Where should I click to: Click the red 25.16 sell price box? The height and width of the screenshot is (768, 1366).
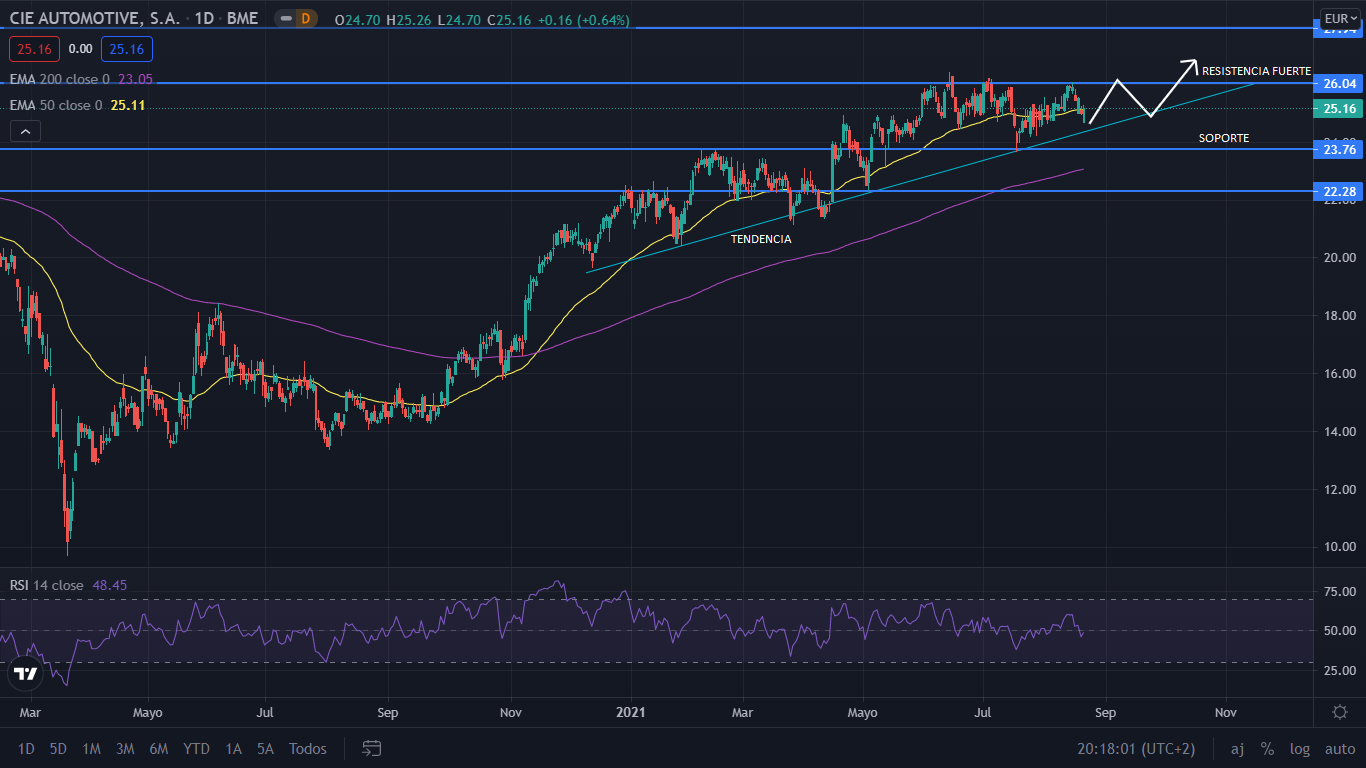(x=34, y=48)
